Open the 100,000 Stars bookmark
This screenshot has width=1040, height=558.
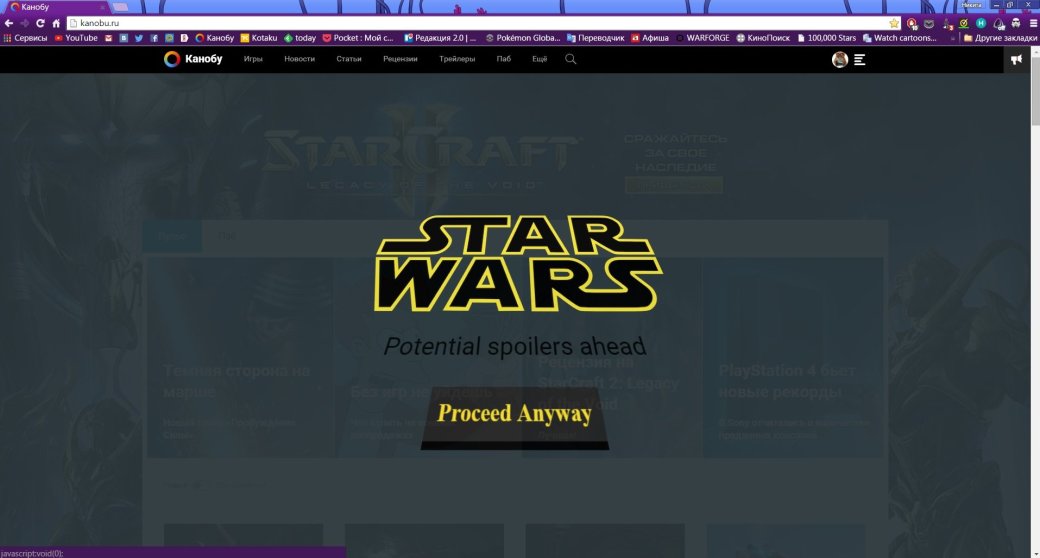tap(826, 38)
